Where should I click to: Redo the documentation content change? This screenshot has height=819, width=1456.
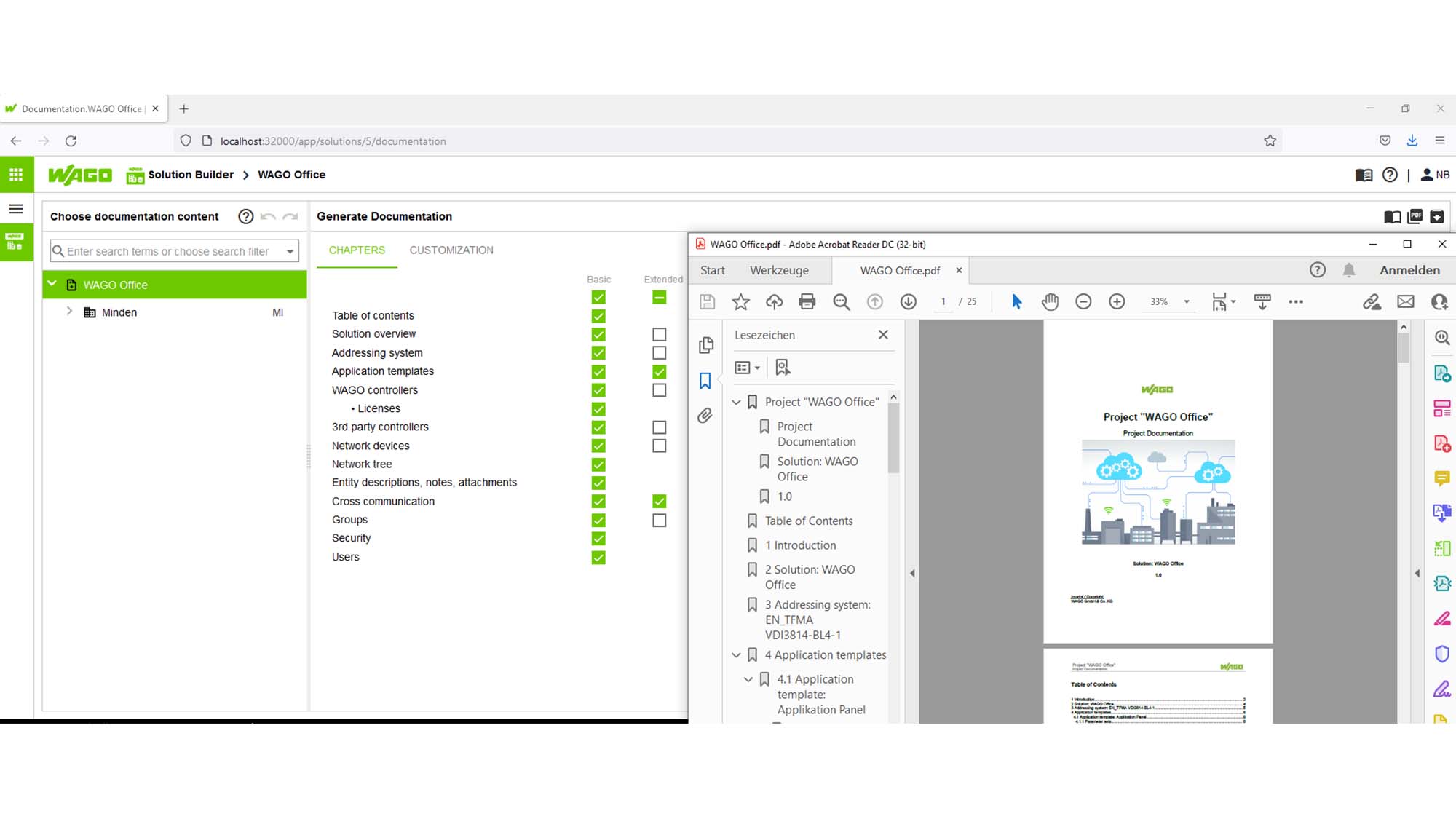pyautogui.click(x=290, y=217)
